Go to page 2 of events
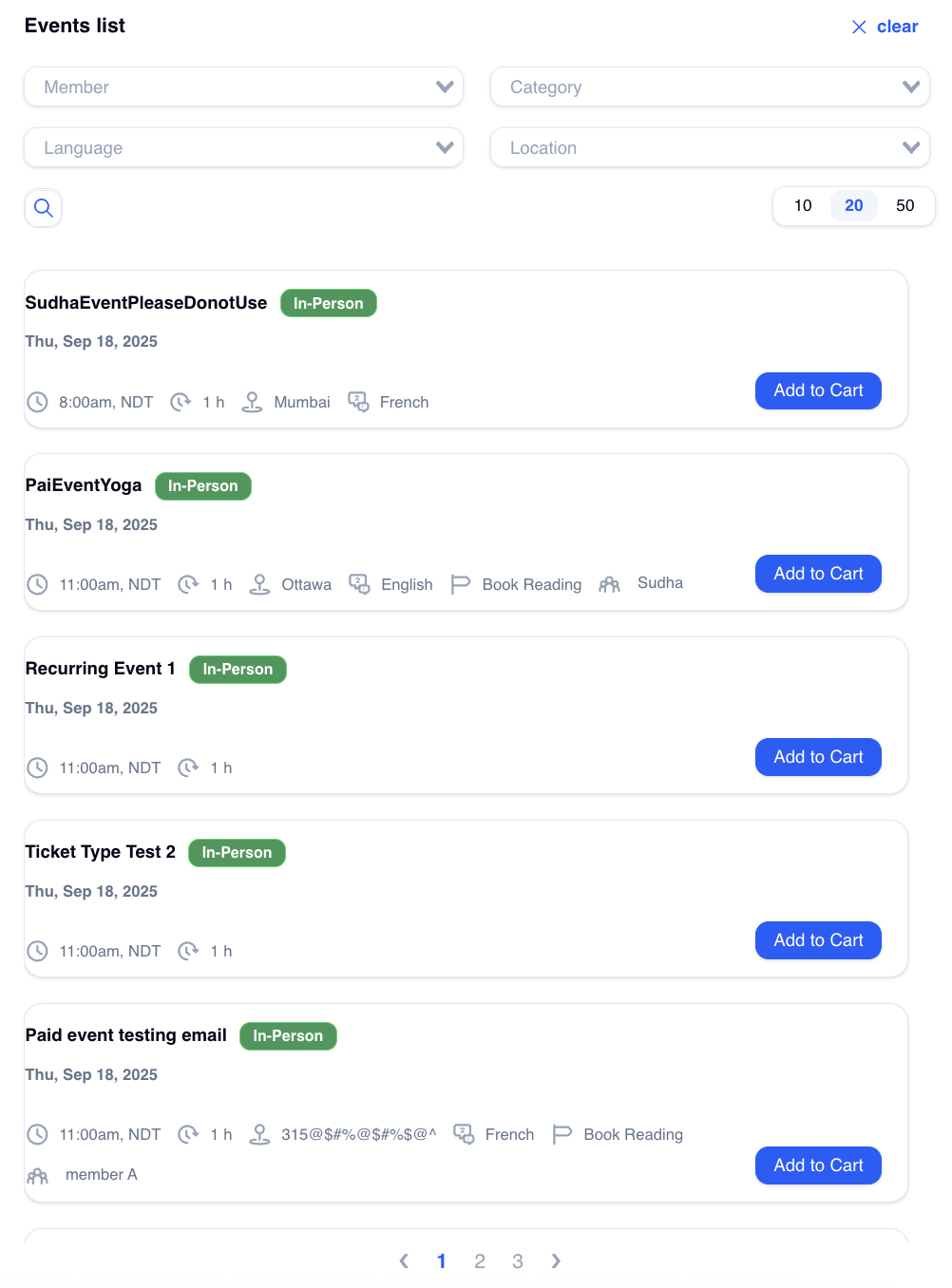Screen dimensions: 952x1288 click(480, 1261)
